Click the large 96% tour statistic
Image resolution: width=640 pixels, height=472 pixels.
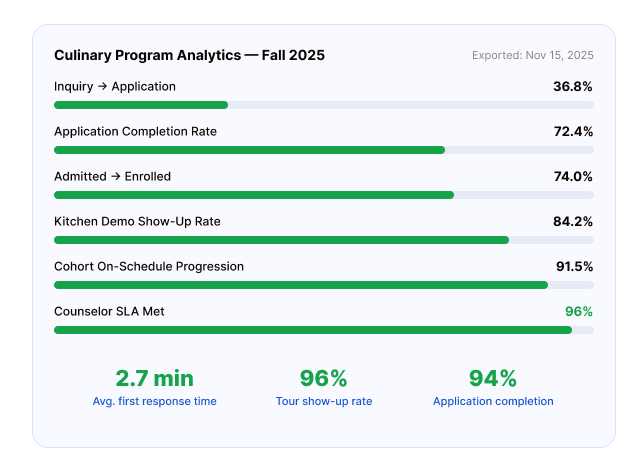tap(324, 378)
